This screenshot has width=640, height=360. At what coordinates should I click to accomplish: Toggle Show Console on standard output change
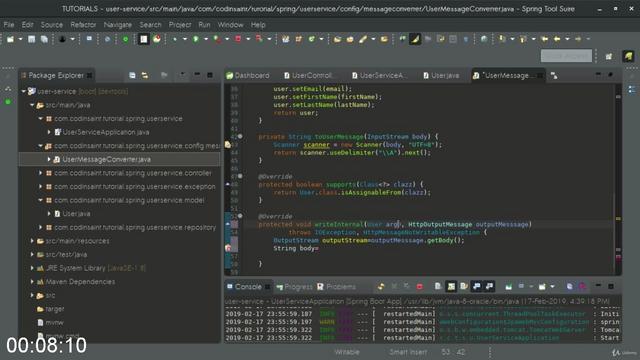coord(477,287)
